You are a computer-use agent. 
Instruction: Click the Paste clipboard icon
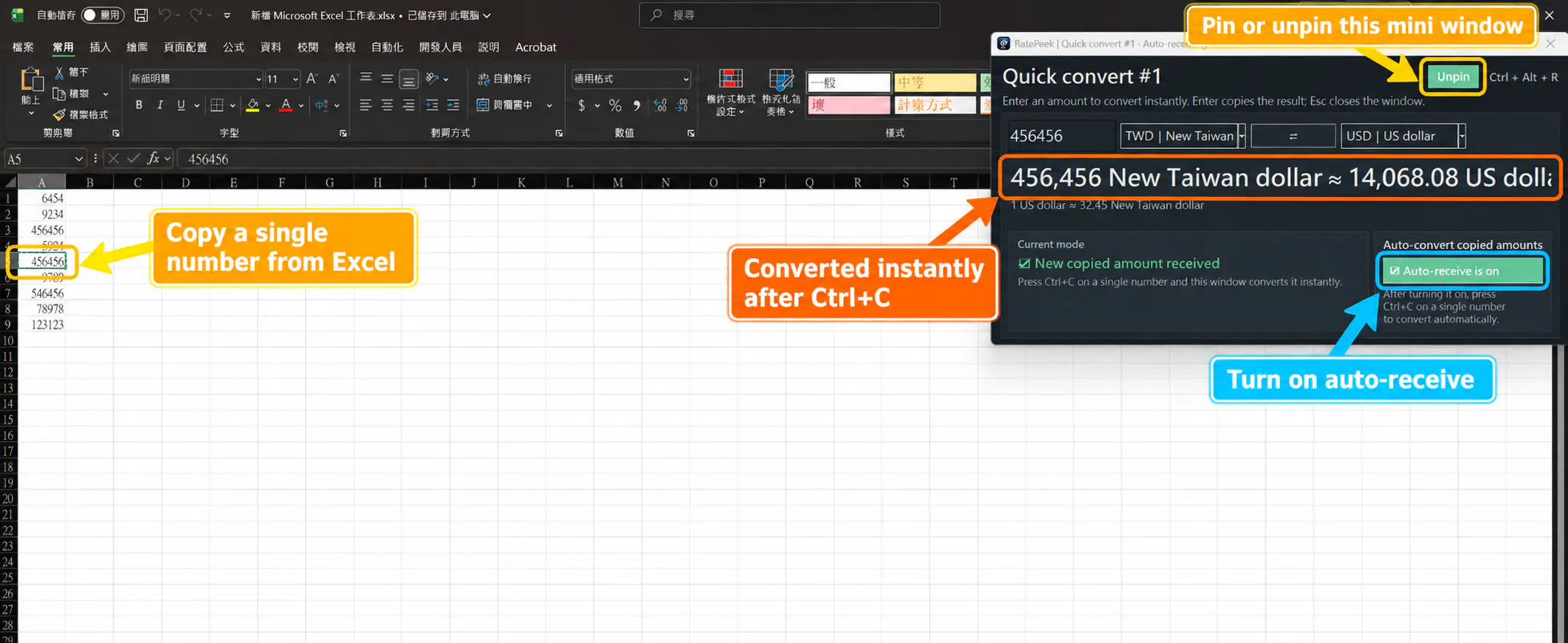(x=31, y=80)
